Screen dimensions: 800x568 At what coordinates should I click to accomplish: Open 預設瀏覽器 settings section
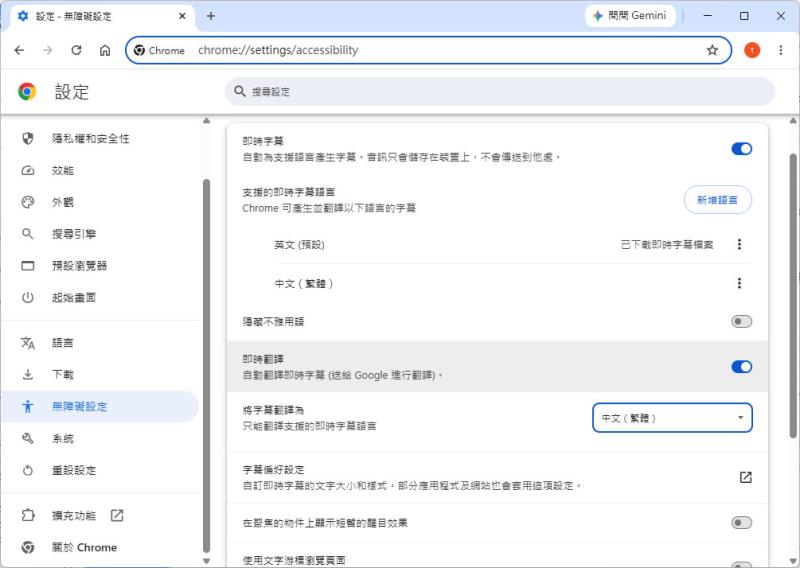click(100, 265)
